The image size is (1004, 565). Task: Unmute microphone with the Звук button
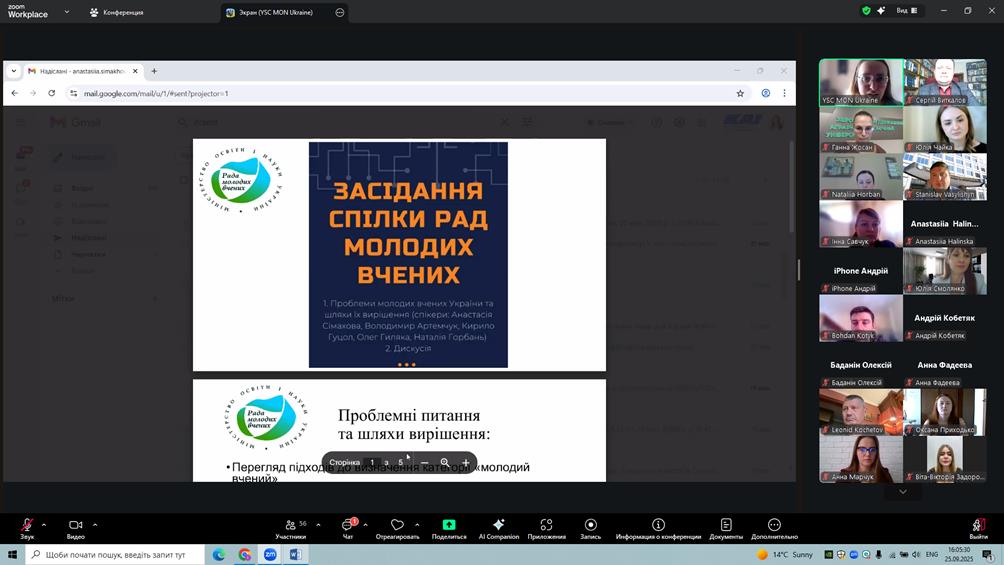click(27, 526)
